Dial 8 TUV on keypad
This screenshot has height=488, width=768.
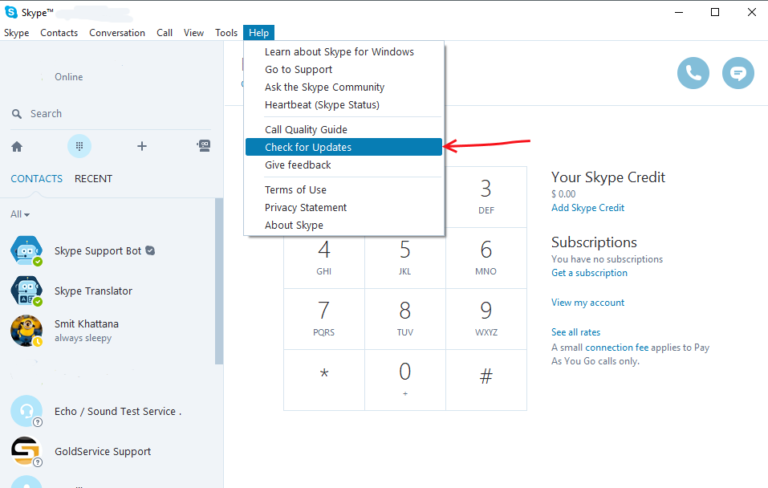pos(405,319)
